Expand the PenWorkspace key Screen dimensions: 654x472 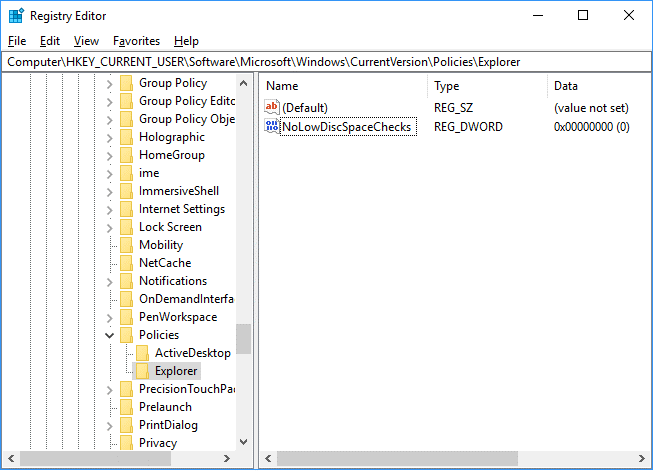109,318
